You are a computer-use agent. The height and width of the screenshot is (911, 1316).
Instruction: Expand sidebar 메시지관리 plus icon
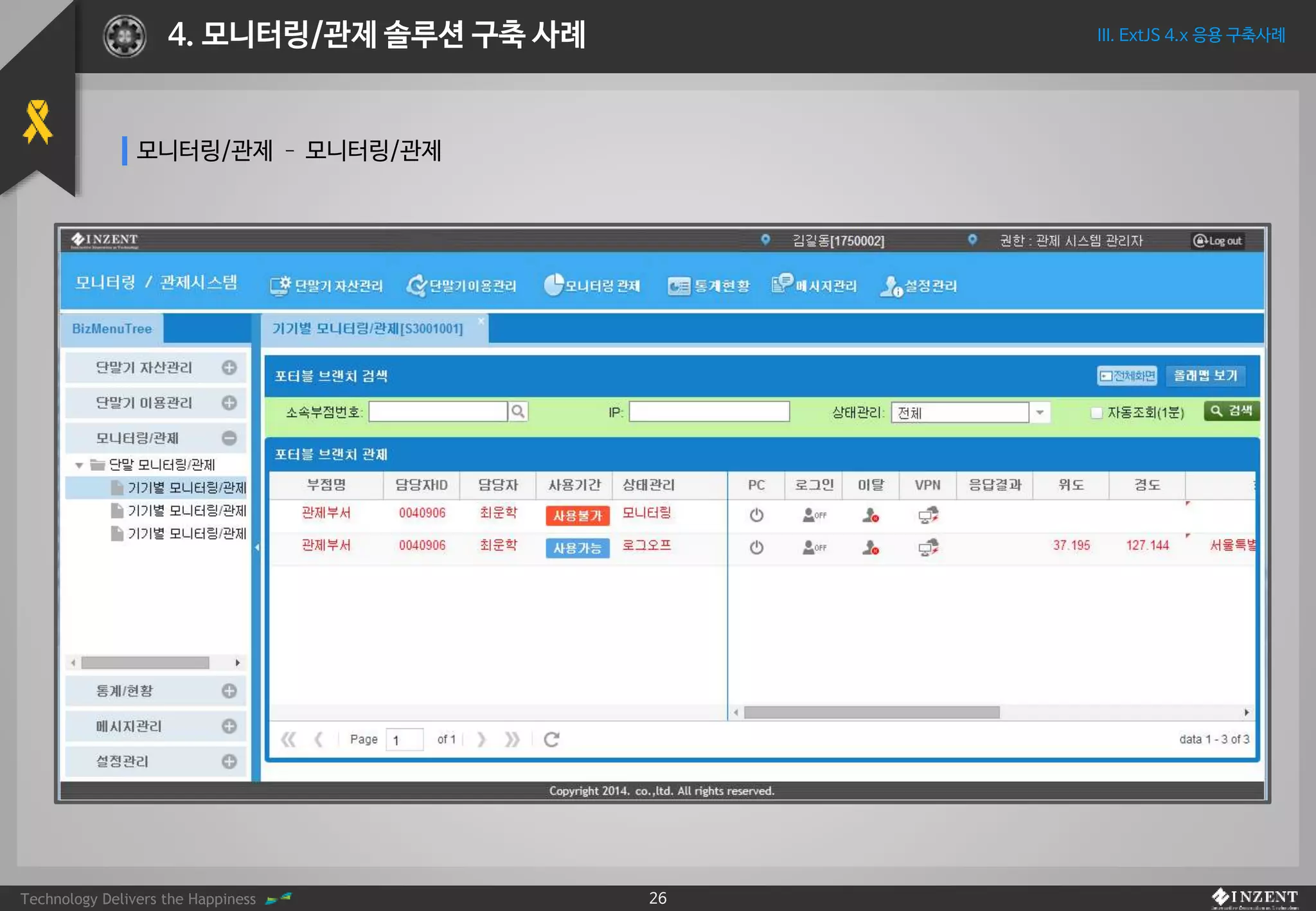[229, 726]
